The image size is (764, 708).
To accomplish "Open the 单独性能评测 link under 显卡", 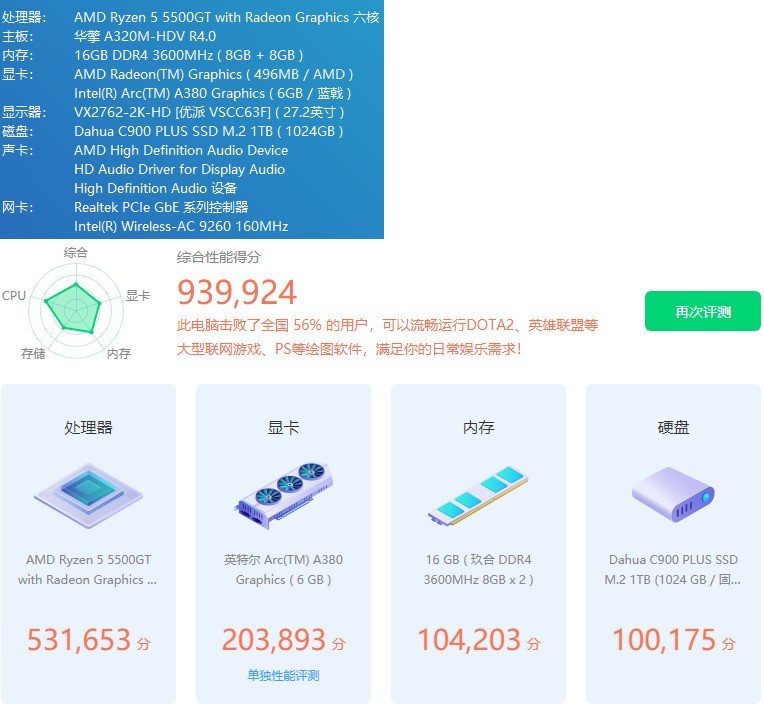I will click(x=283, y=675).
